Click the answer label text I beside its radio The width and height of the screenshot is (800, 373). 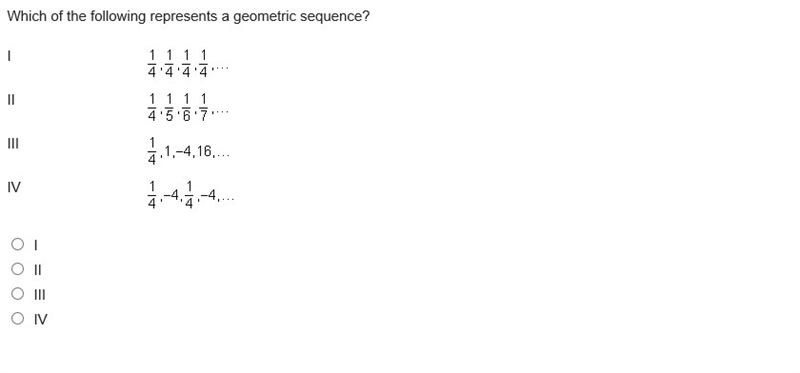point(35,245)
